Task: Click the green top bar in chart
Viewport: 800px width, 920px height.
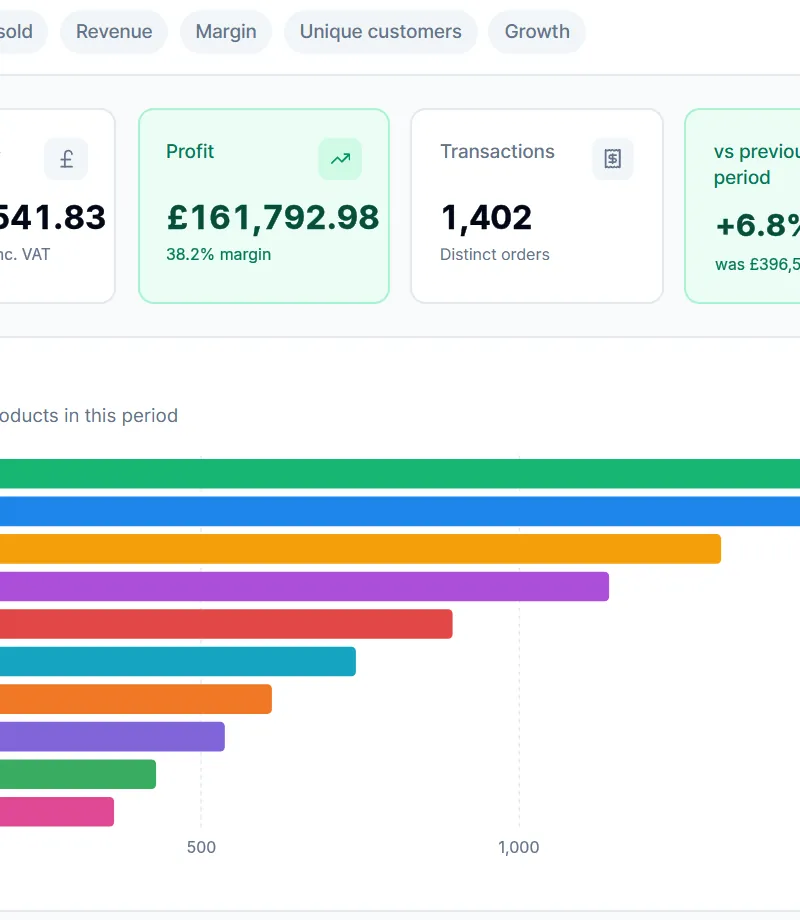Action: tap(400, 473)
